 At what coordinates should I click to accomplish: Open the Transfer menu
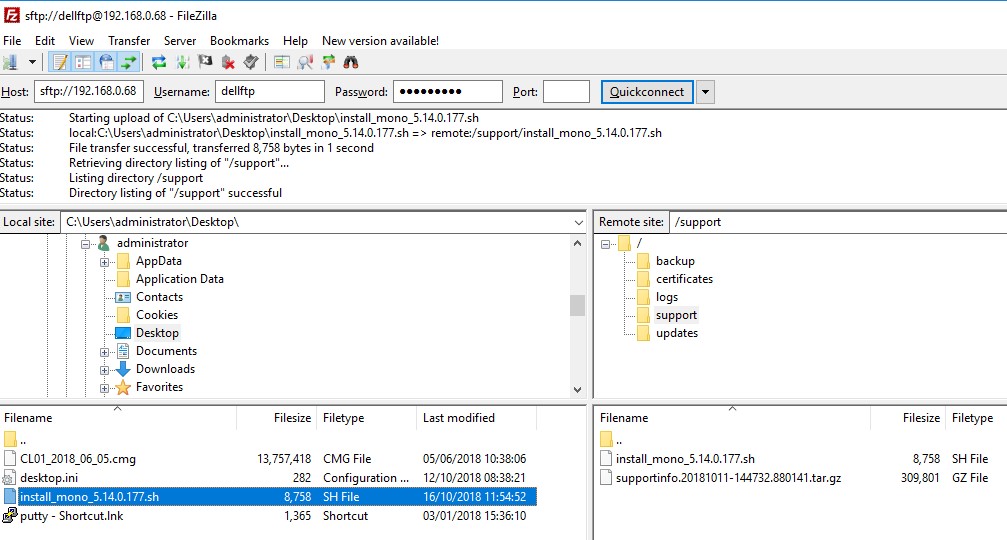(129, 41)
